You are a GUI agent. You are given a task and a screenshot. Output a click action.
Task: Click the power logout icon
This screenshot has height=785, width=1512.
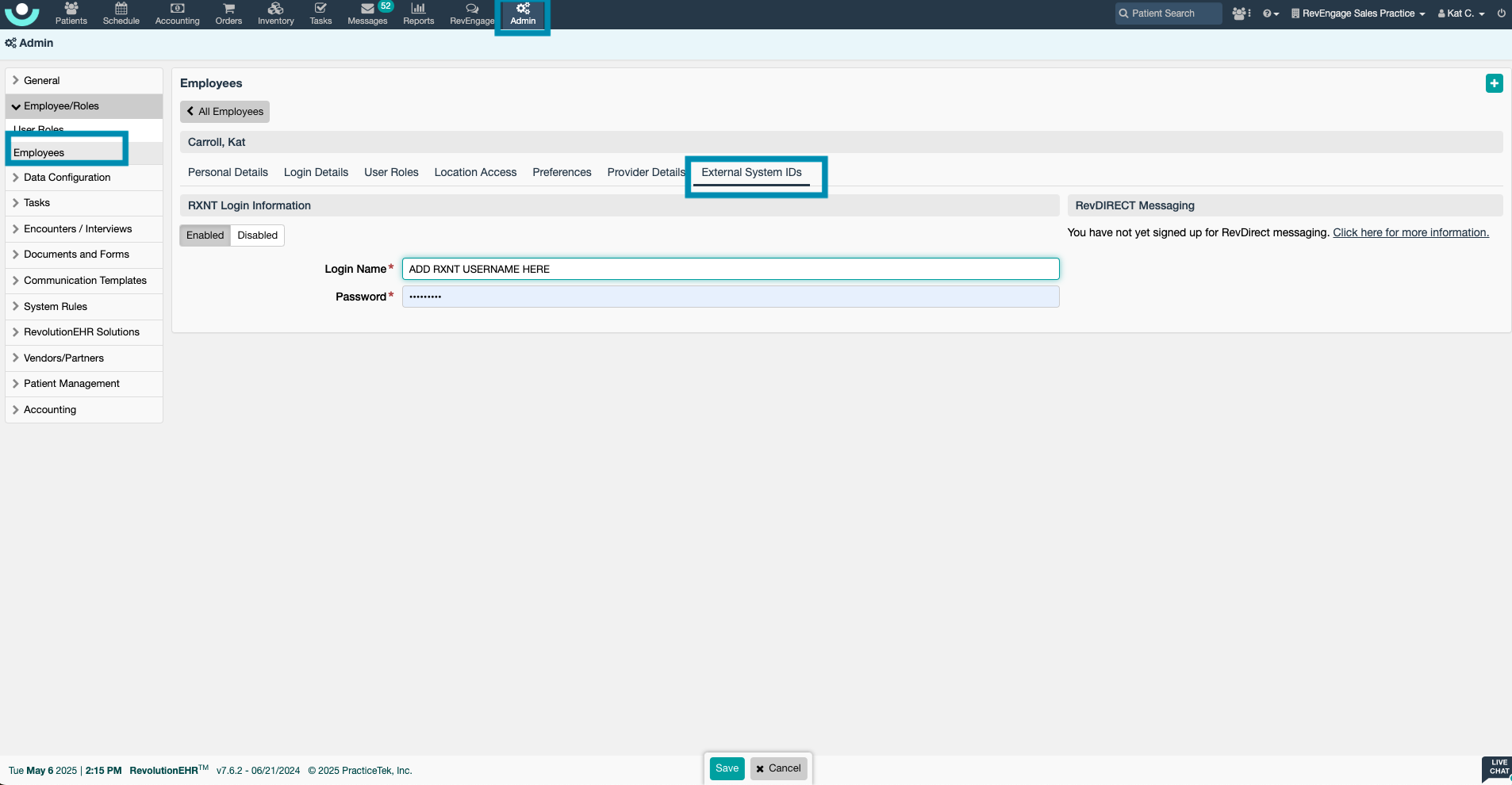[x=1501, y=13]
